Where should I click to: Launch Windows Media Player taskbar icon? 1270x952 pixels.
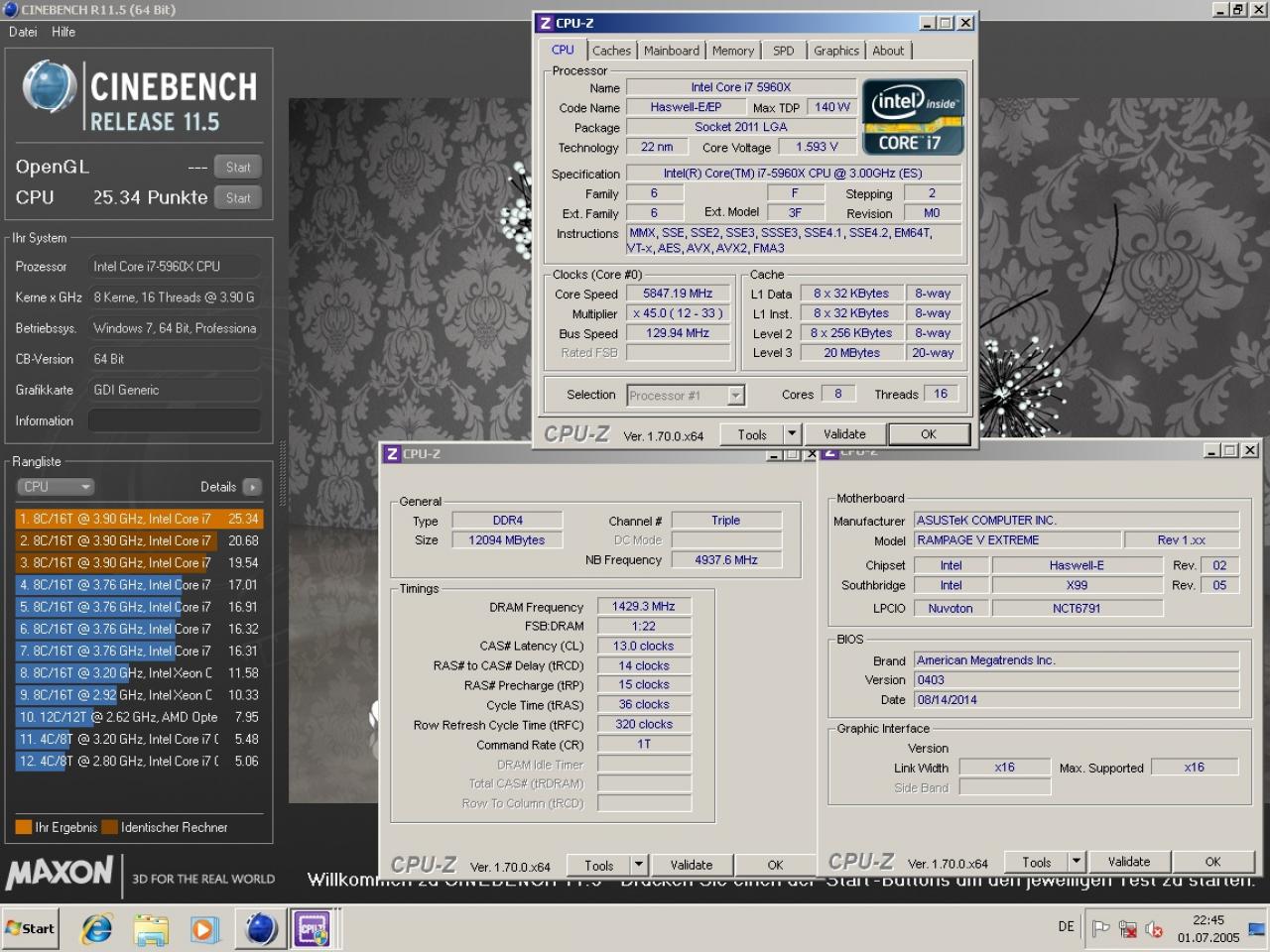pyautogui.click(x=204, y=929)
